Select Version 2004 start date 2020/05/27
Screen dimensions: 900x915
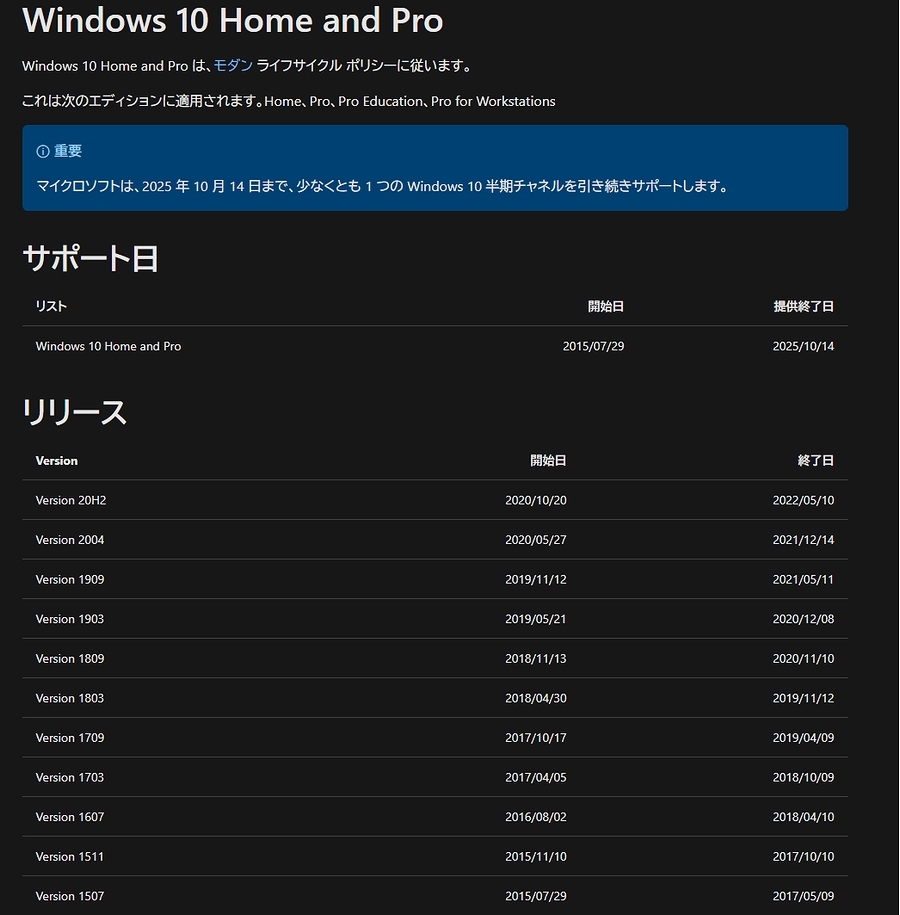pyautogui.click(x=536, y=540)
